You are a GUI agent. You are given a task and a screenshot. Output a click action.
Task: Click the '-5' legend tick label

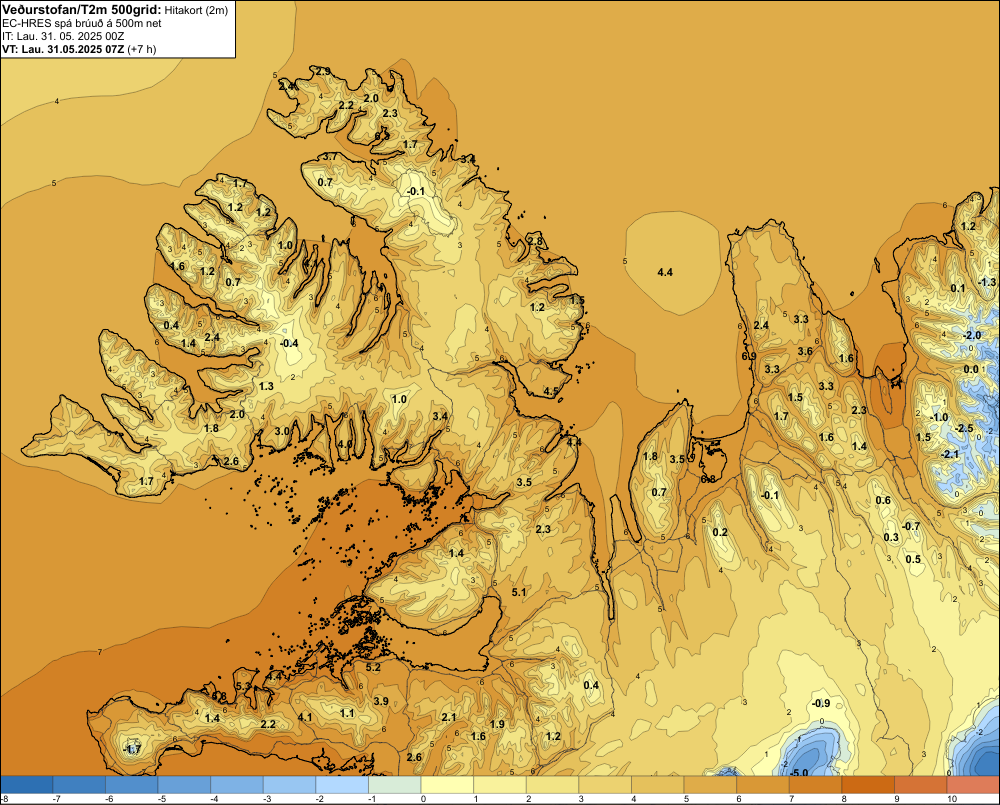161,799
